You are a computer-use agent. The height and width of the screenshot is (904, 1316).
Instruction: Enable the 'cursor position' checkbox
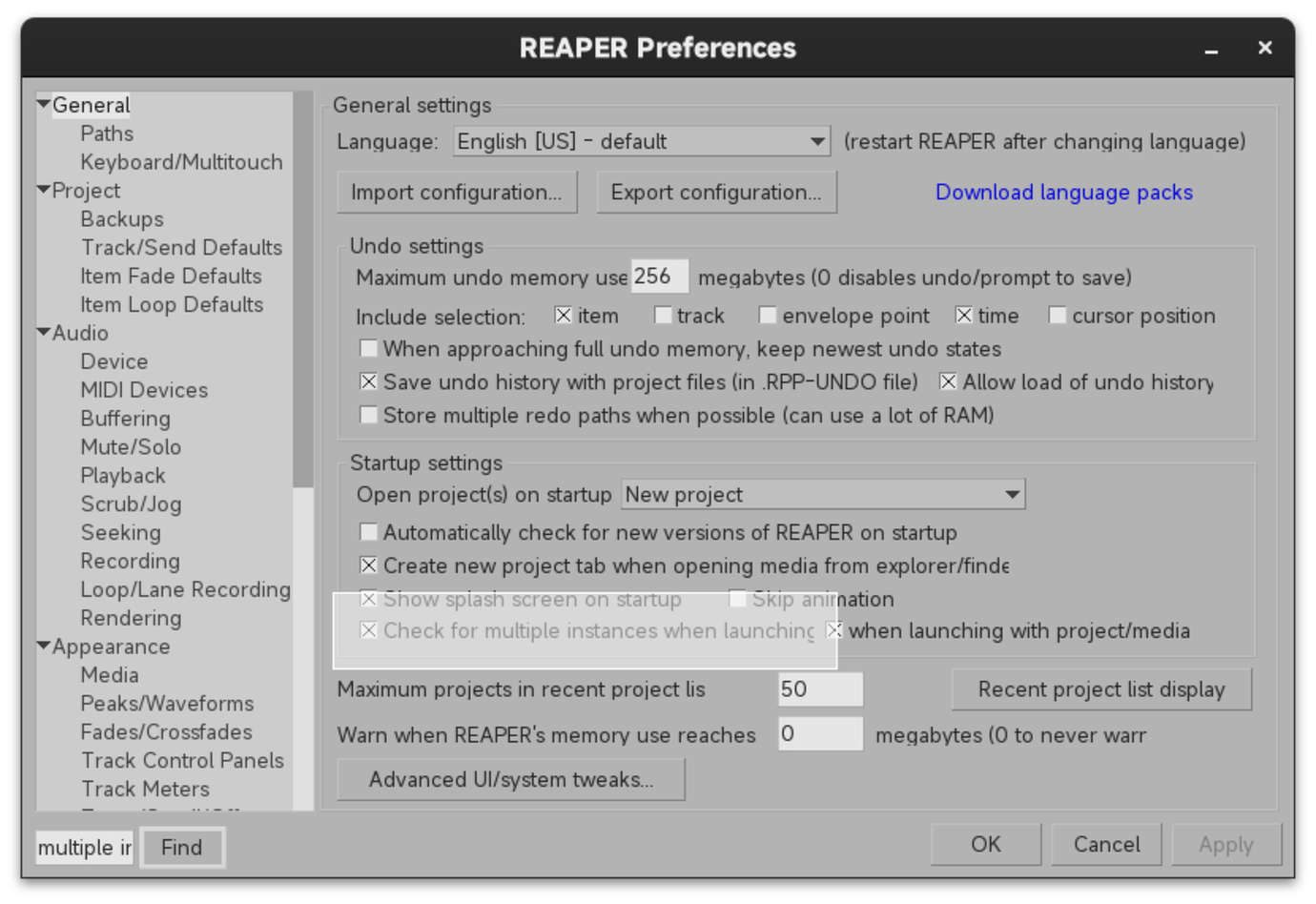(x=1058, y=315)
